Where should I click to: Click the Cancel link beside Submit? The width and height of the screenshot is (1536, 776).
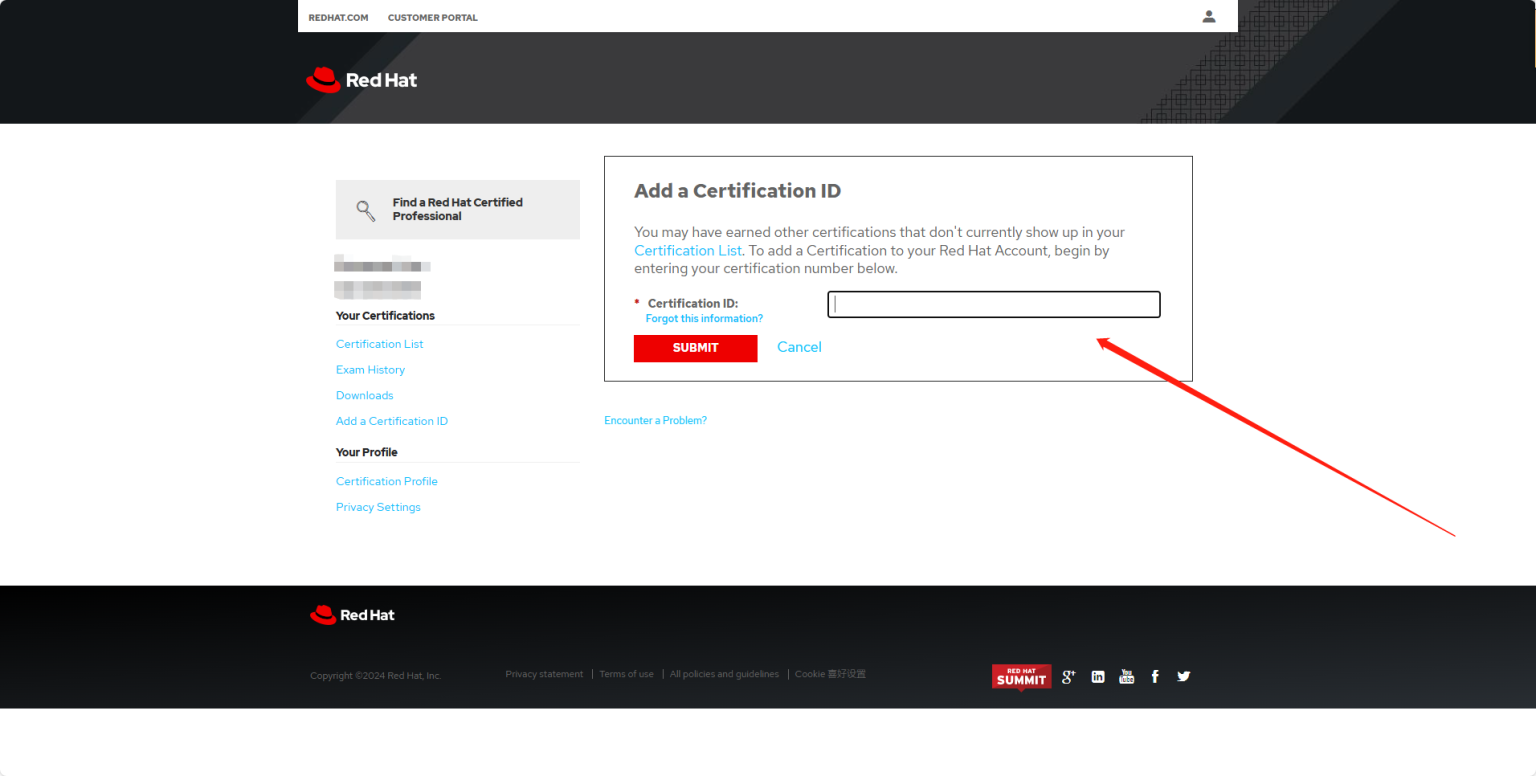[x=799, y=347]
